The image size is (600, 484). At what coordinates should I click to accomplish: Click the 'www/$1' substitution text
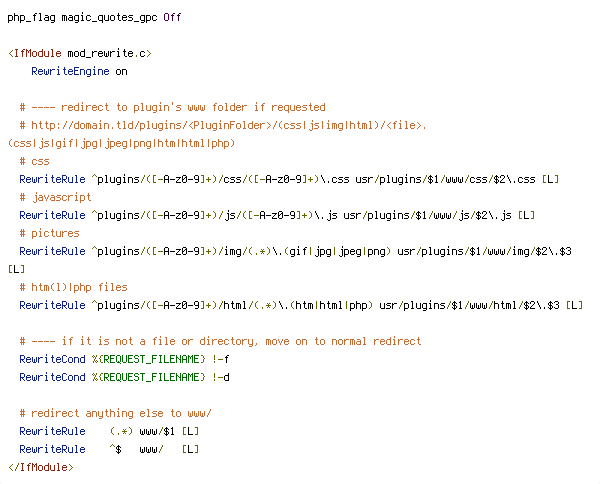[x=157, y=432]
